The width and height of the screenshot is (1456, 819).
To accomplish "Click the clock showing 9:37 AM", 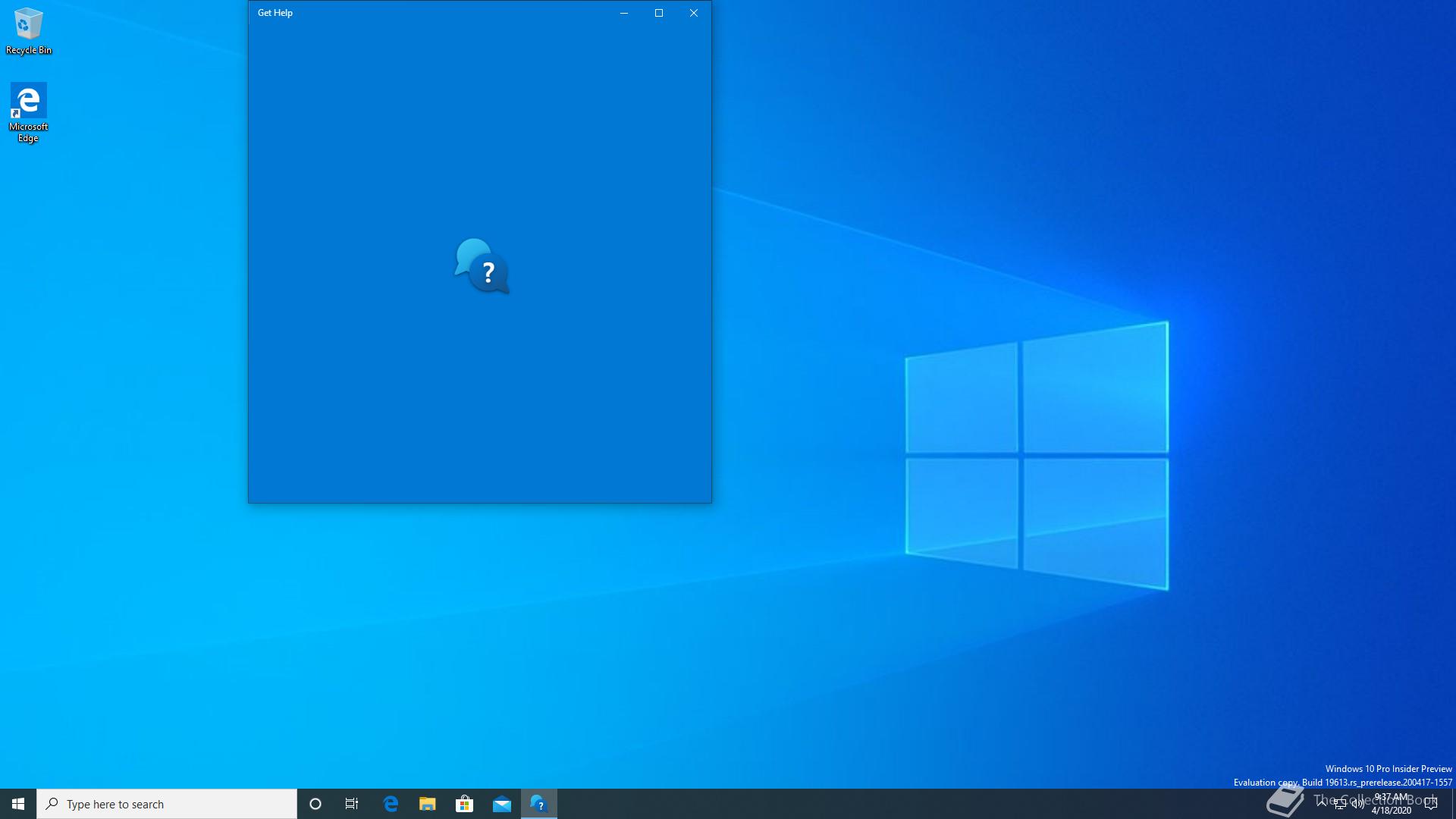I will pos(1392,804).
